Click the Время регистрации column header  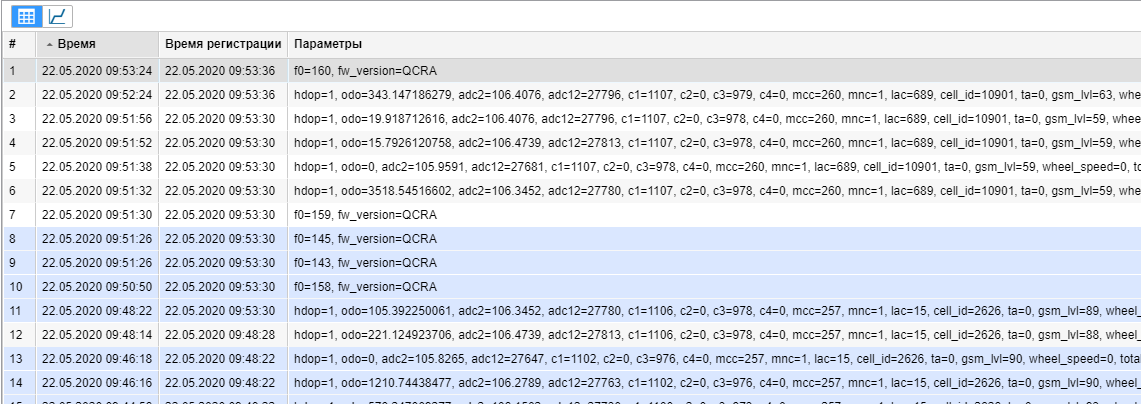[x=223, y=45]
